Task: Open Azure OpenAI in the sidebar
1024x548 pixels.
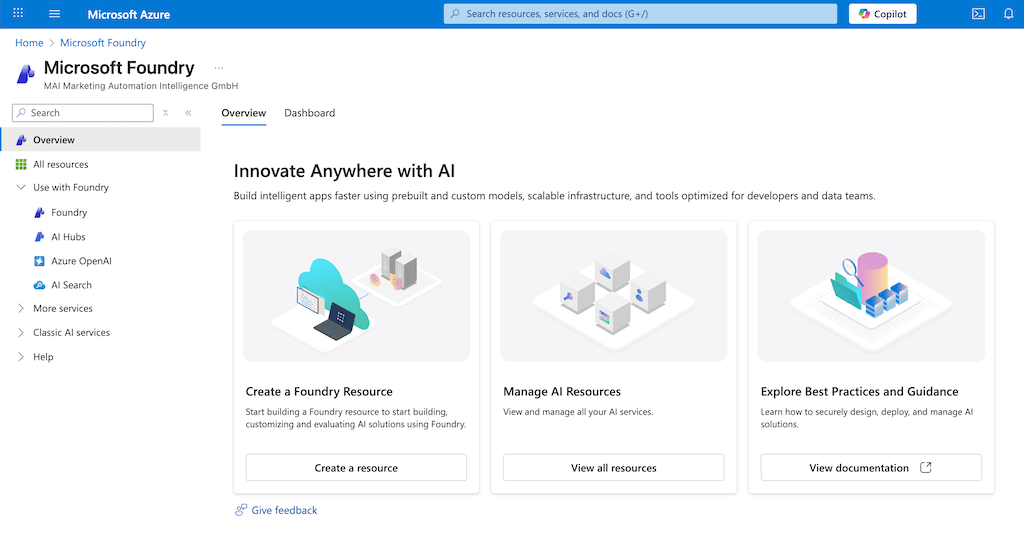Action: tap(81, 261)
